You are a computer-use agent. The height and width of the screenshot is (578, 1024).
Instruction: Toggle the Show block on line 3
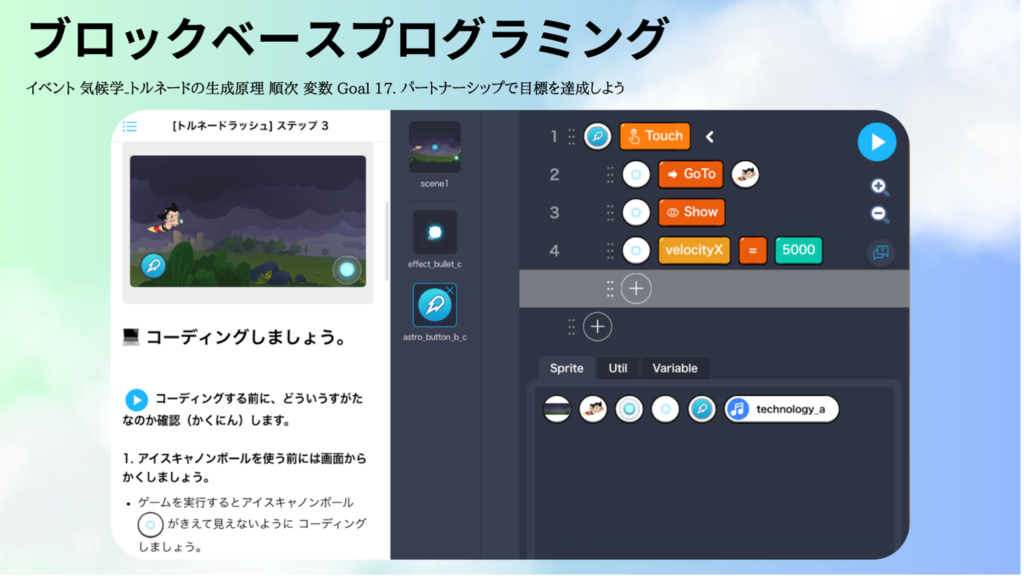692,211
